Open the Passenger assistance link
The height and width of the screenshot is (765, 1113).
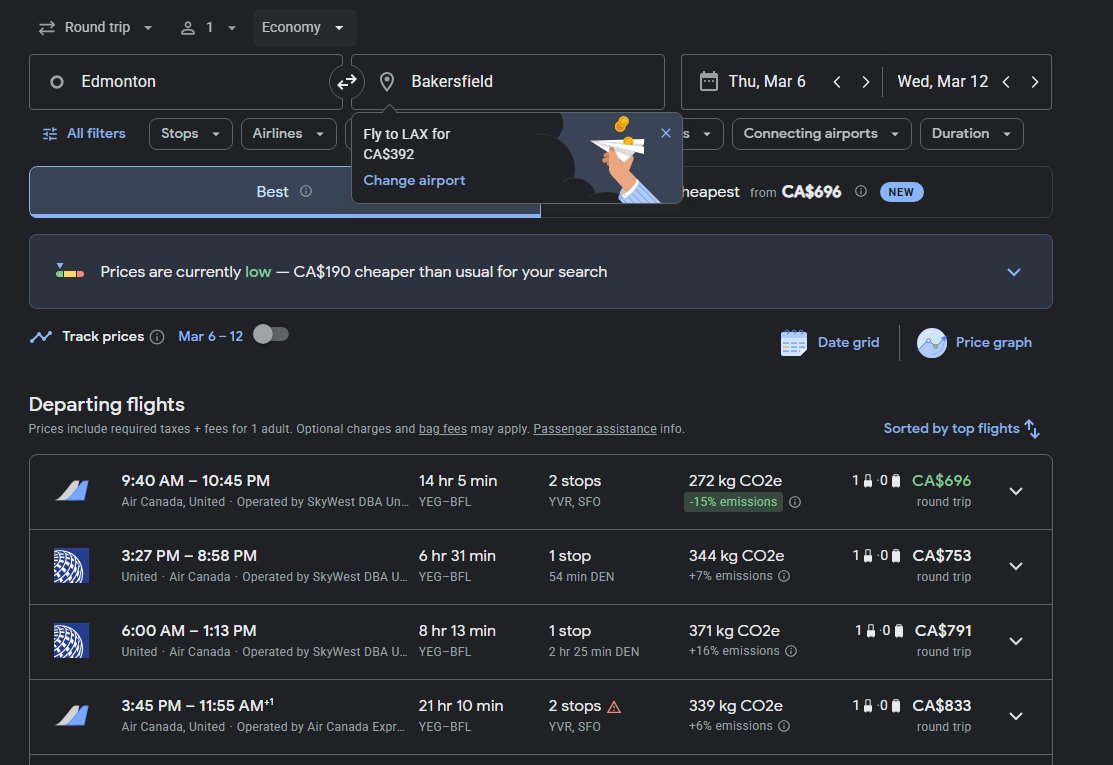(x=594, y=429)
